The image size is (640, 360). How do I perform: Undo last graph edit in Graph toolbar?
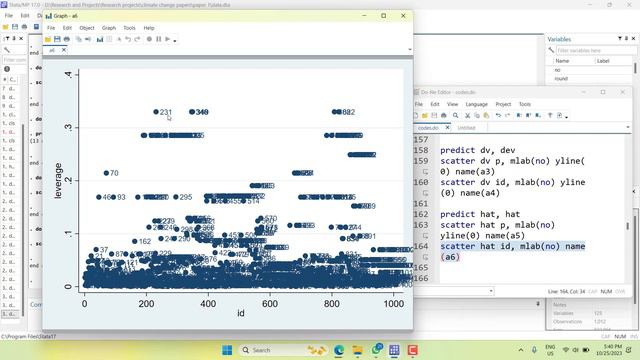click(128, 39)
